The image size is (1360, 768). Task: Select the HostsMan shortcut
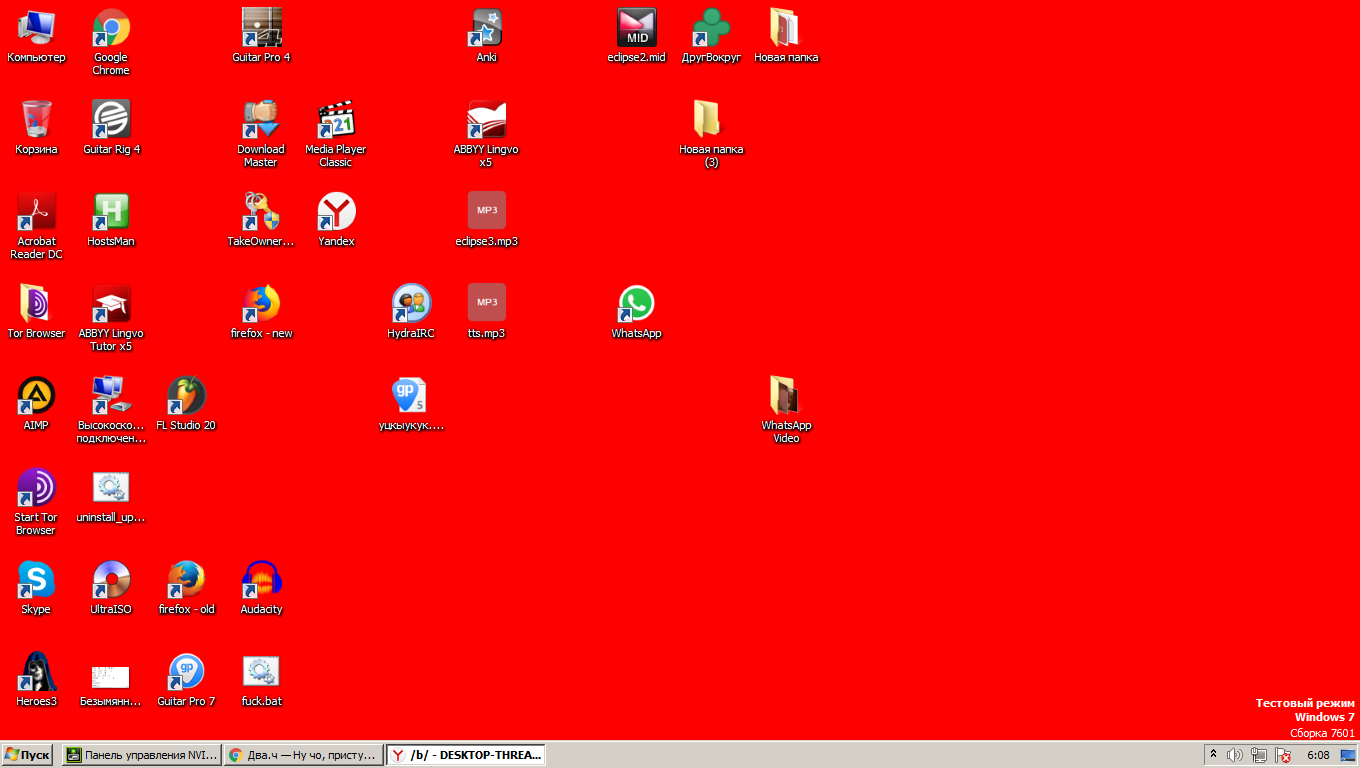[x=111, y=212]
